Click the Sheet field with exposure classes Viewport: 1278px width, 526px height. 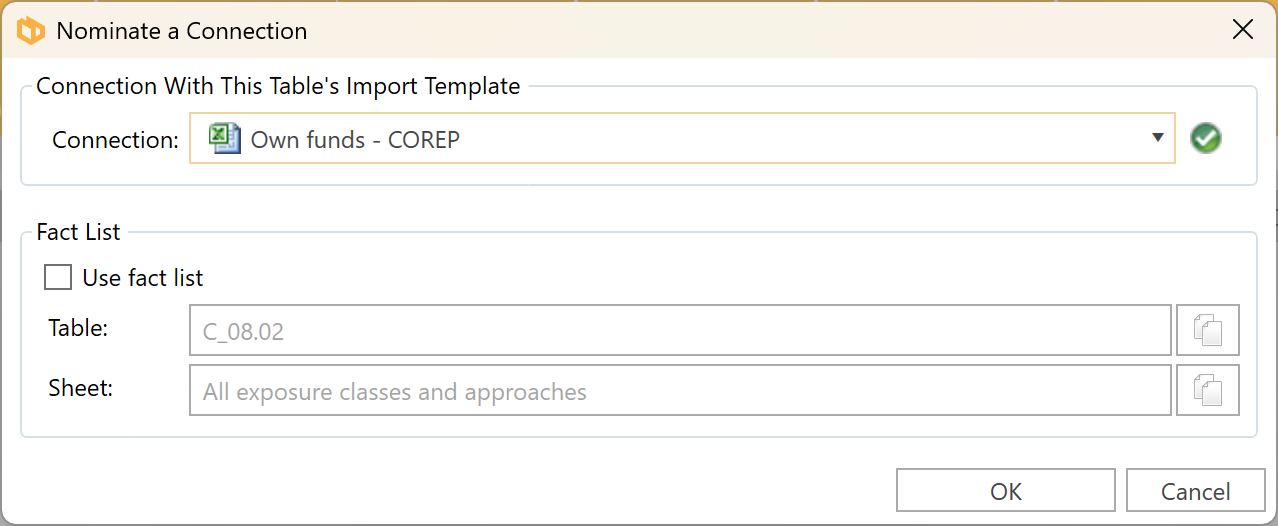coord(680,391)
